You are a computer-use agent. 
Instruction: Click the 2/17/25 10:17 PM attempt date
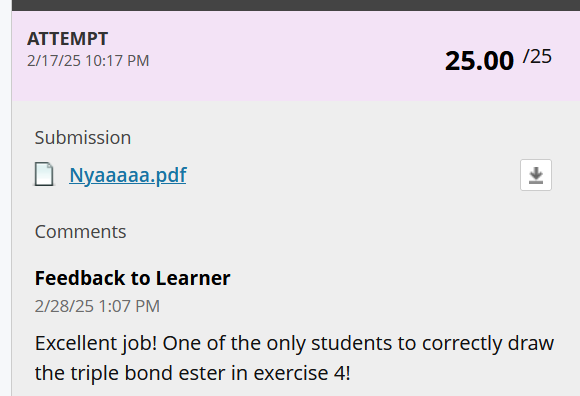[88, 61]
